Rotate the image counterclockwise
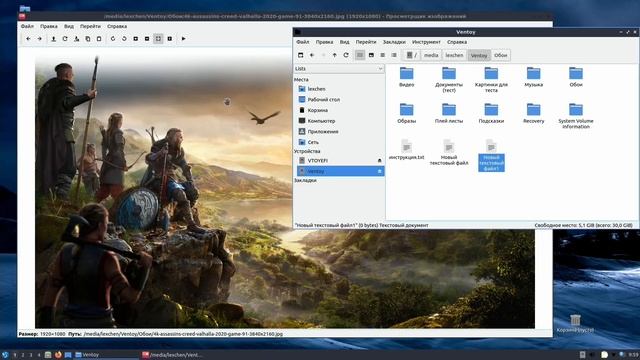Viewport: 640px width, 360px height. tap(124, 39)
